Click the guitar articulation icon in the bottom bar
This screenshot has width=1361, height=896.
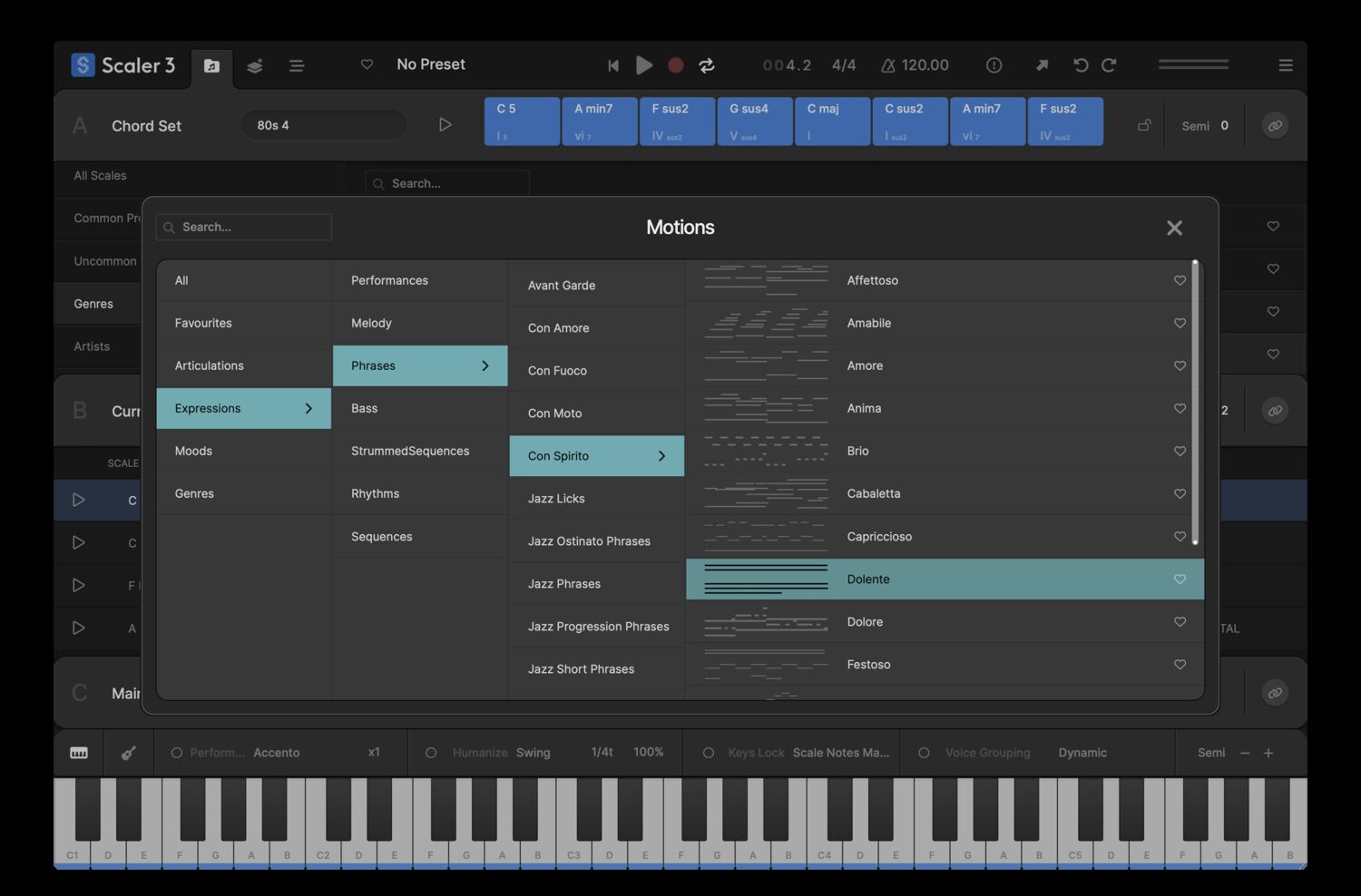(x=128, y=753)
